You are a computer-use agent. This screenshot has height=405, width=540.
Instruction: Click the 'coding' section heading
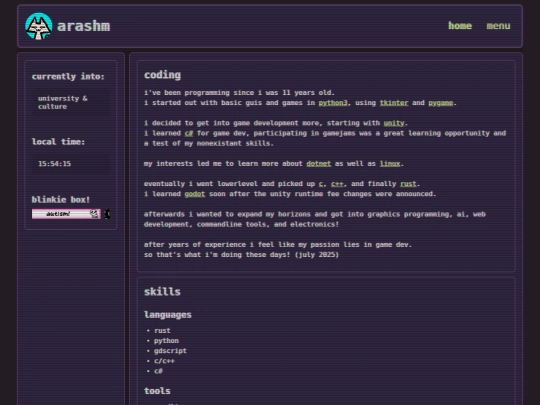[x=162, y=75]
